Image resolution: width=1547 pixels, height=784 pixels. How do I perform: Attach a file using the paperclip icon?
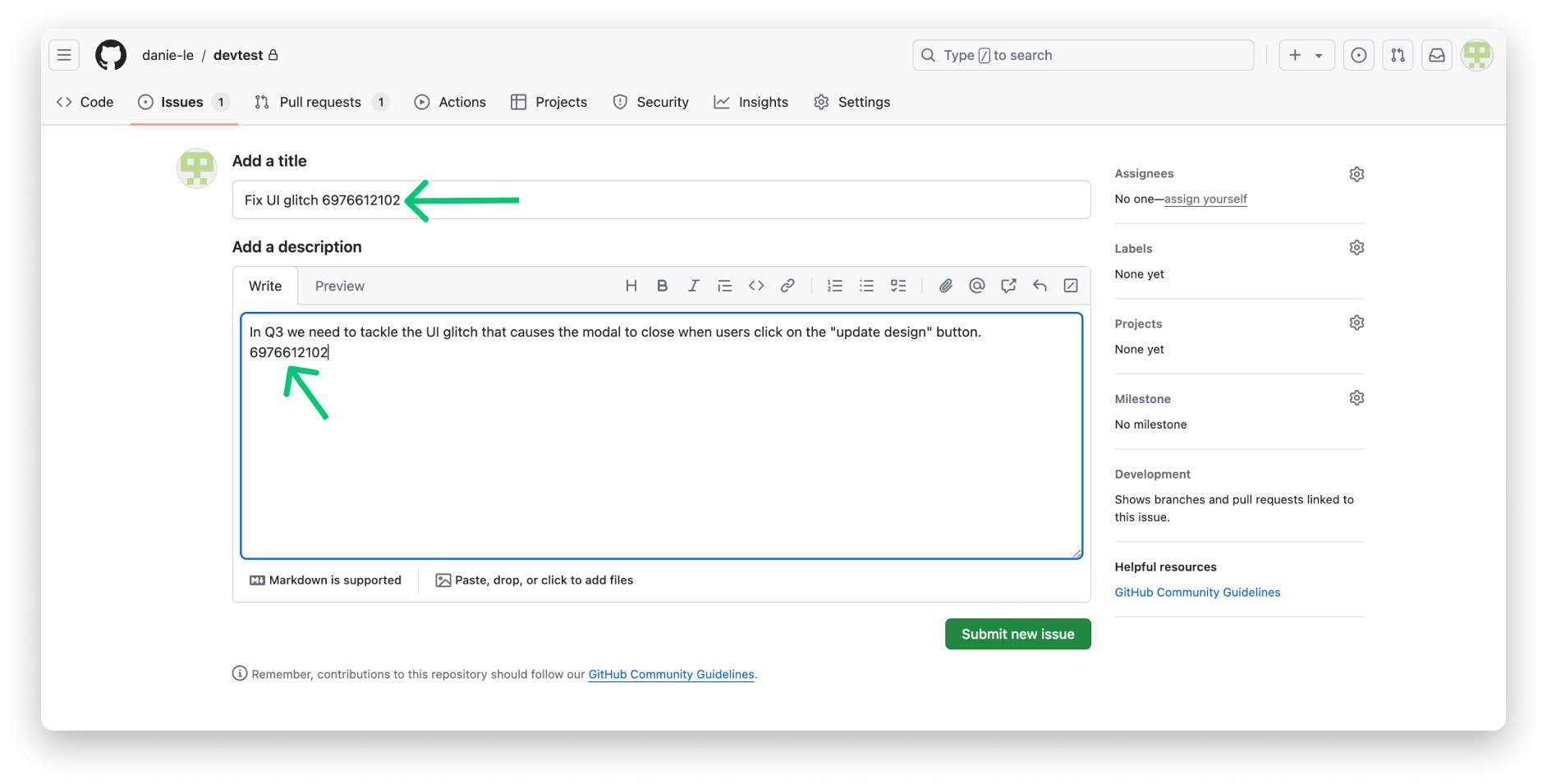945,285
